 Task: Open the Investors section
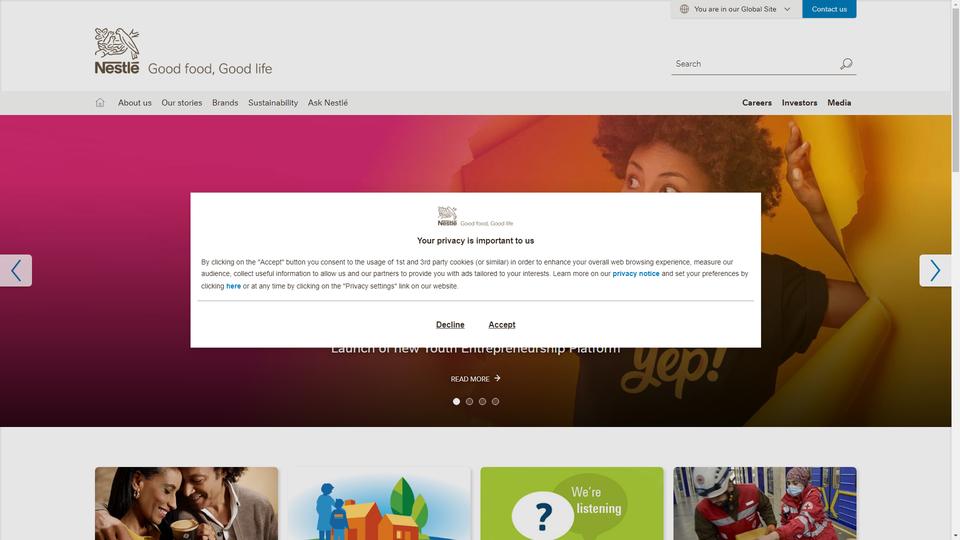pyautogui.click(x=799, y=103)
